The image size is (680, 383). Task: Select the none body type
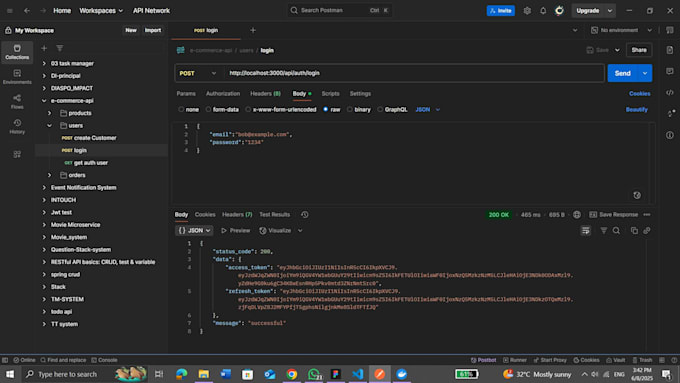point(188,110)
